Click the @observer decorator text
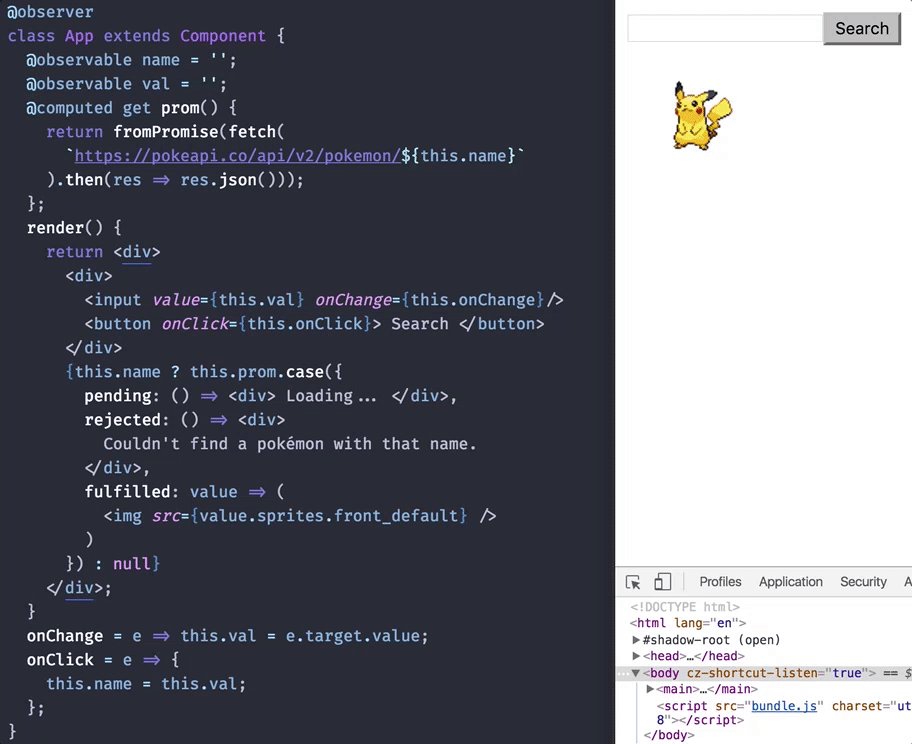 point(50,12)
